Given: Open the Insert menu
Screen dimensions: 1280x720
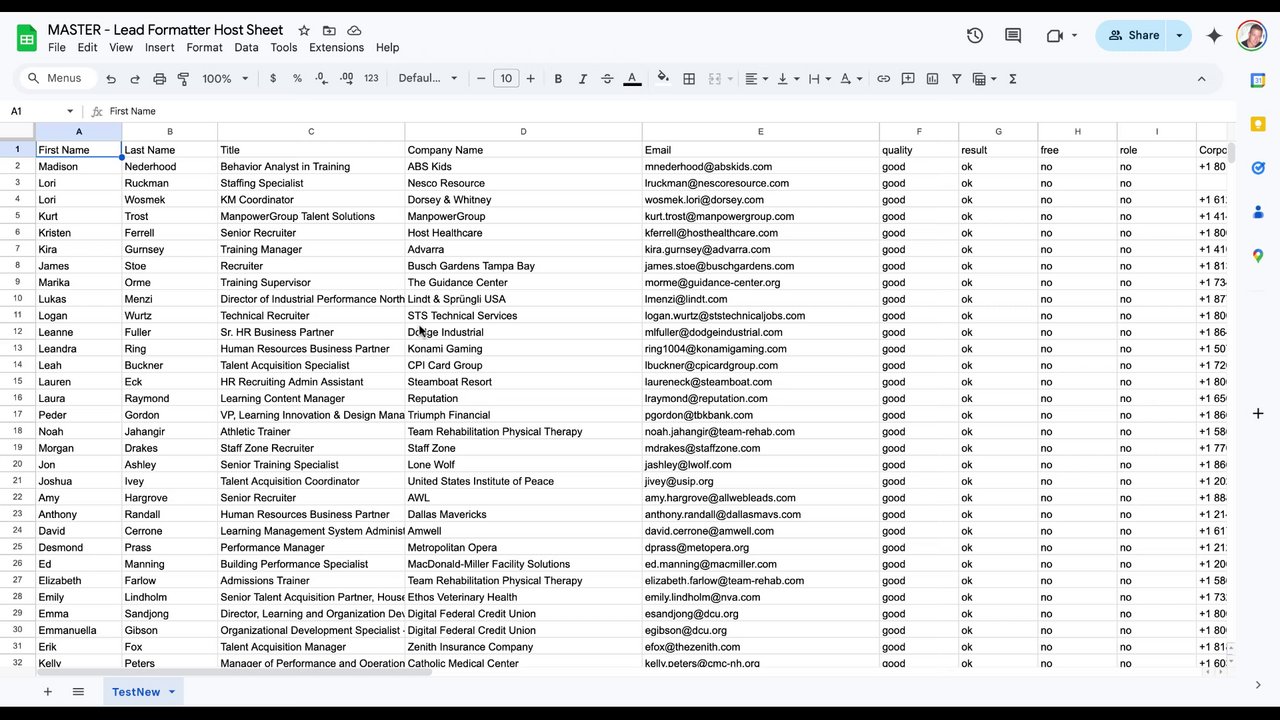Looking at the screenshot, I should pos(160,47).
